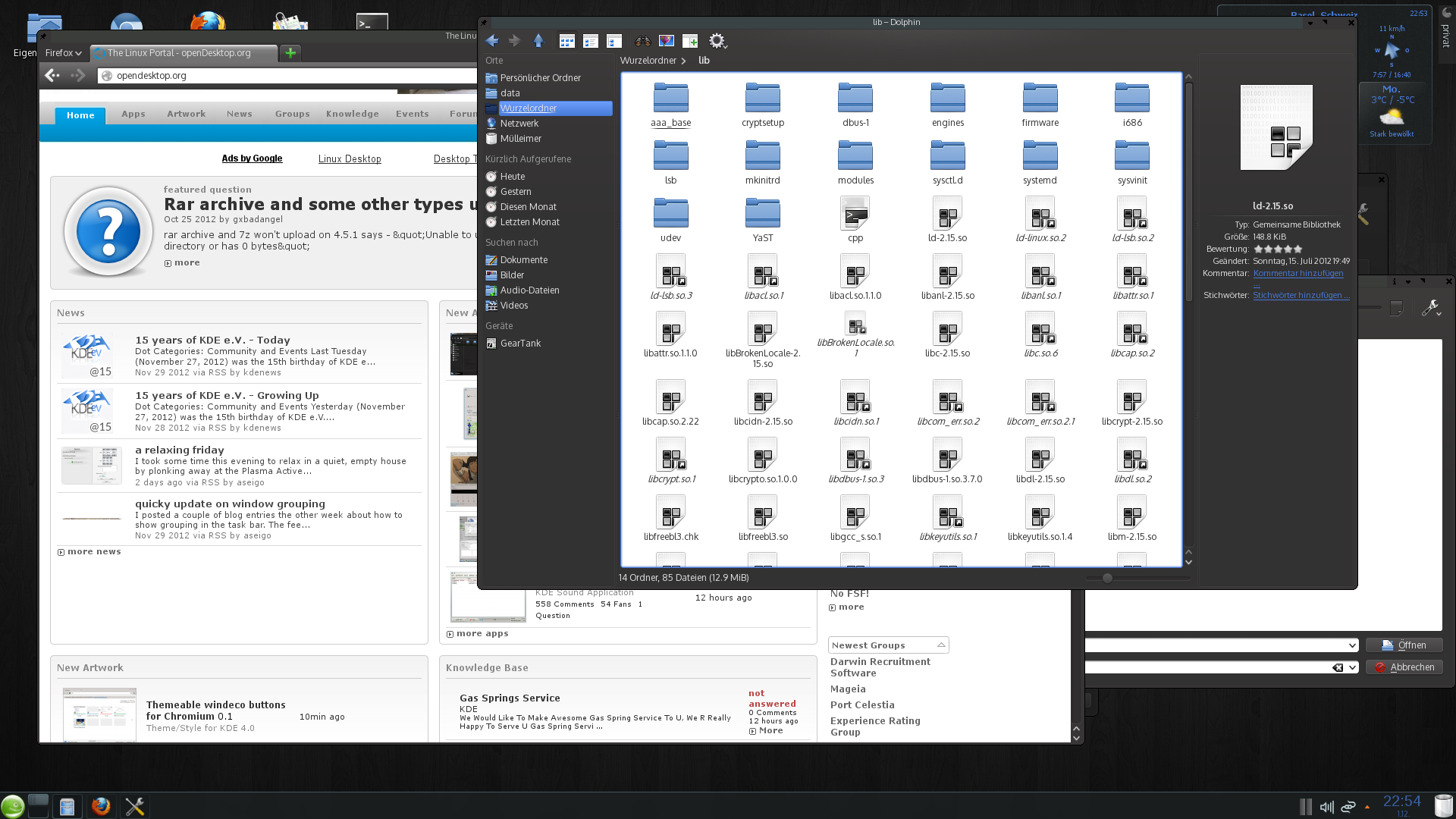The width and height of the screenshot is (1456, 819).
Task: Select the modules folder icon
Action: point(855,155)
